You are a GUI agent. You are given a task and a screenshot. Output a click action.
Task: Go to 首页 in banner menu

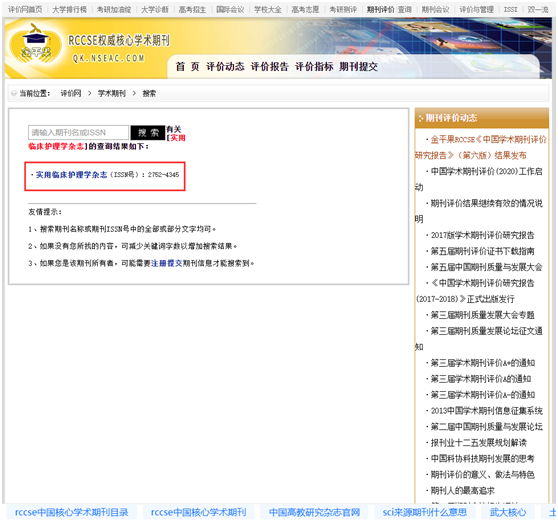(x=188, y=67)
